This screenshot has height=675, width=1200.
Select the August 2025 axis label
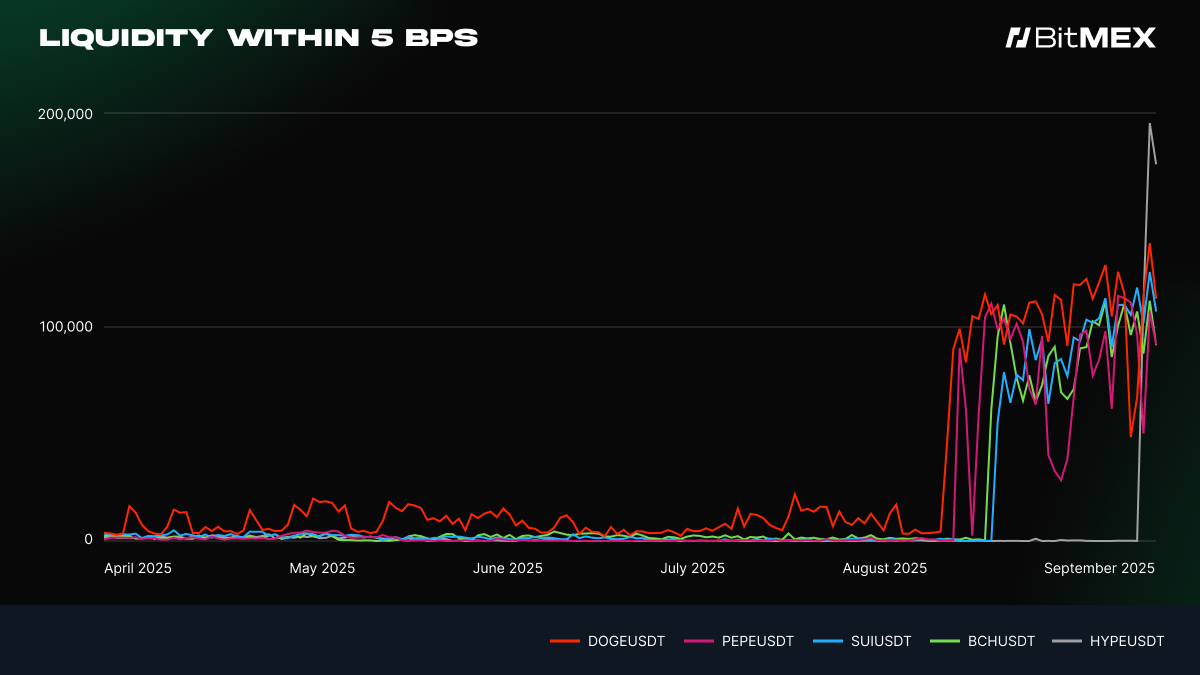point(885,568)
